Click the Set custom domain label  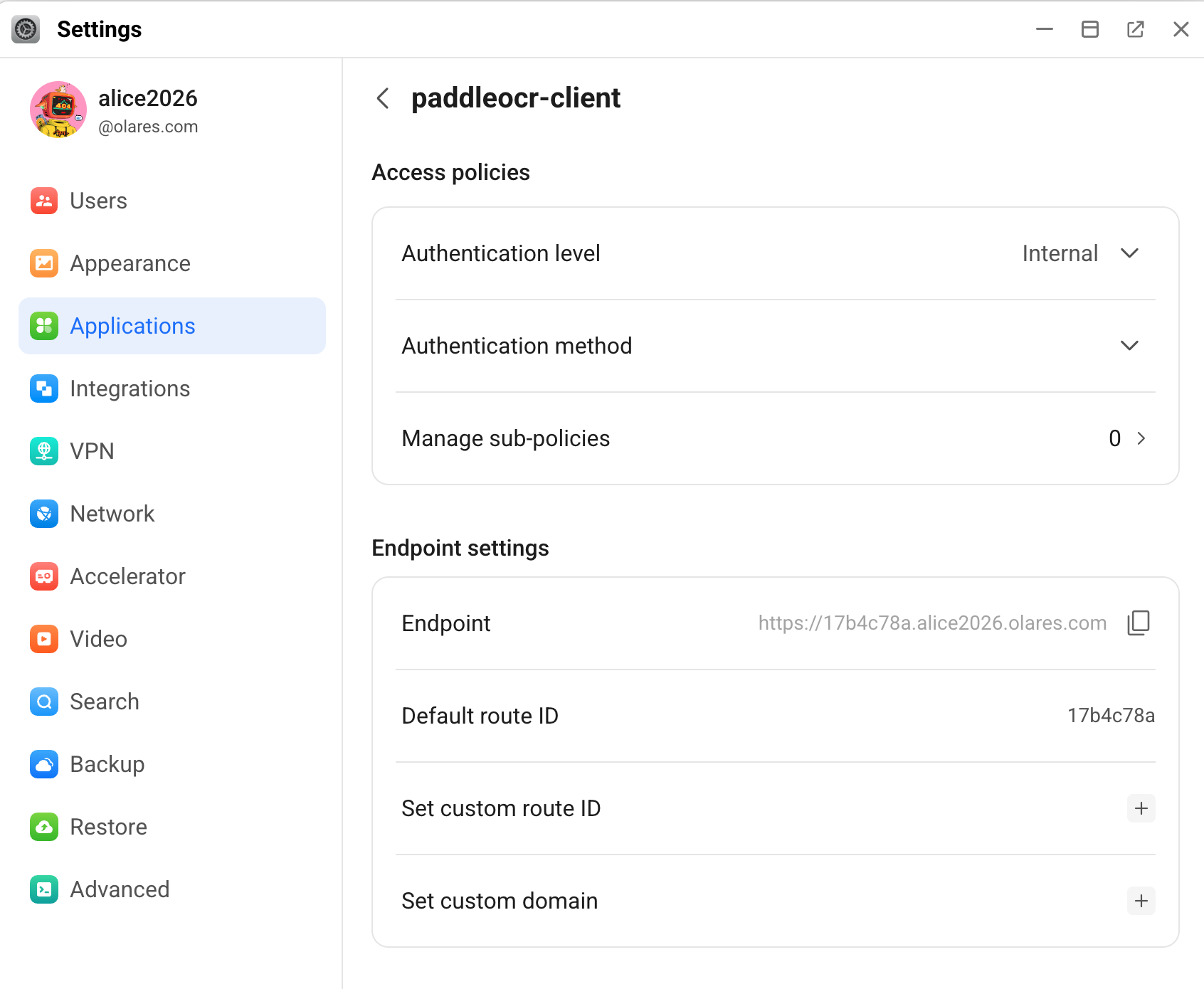click(500, 901)
